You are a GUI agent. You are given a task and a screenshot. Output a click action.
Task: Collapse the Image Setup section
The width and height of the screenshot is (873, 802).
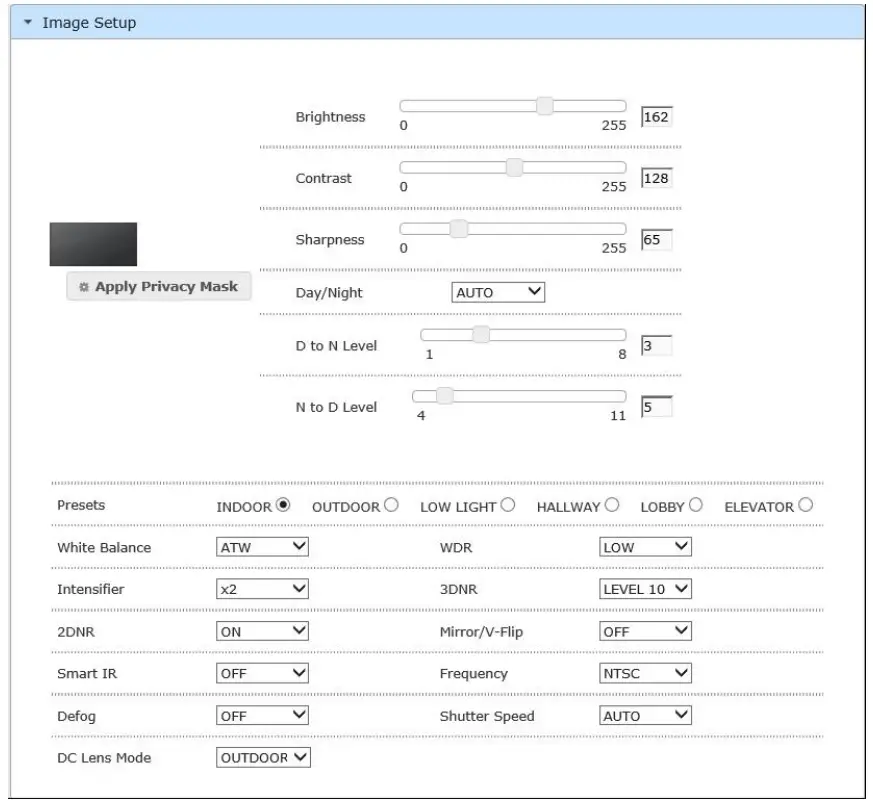pyautogui.click(x=28, y=22)
